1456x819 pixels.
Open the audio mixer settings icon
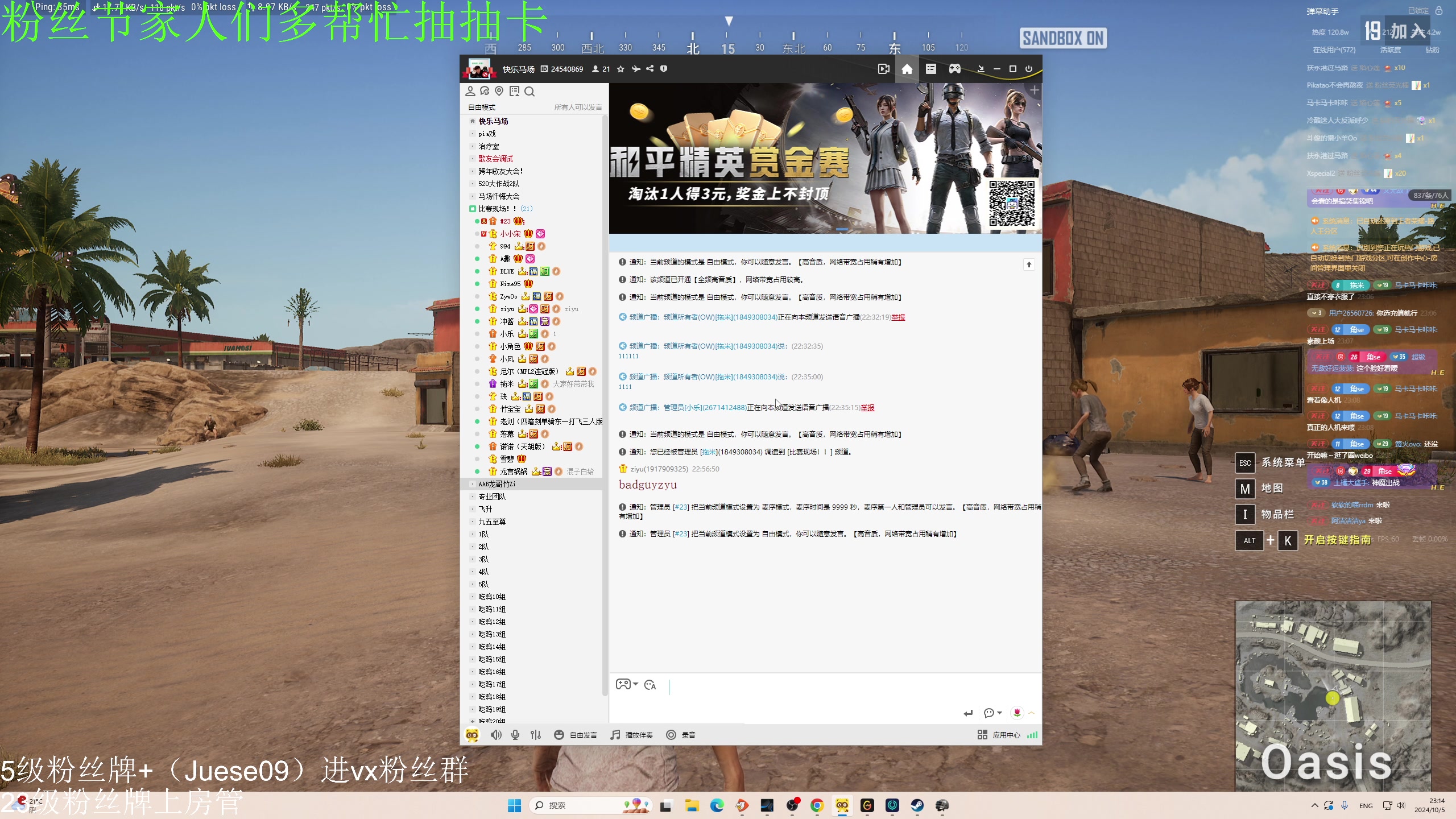tap(536, 735)
